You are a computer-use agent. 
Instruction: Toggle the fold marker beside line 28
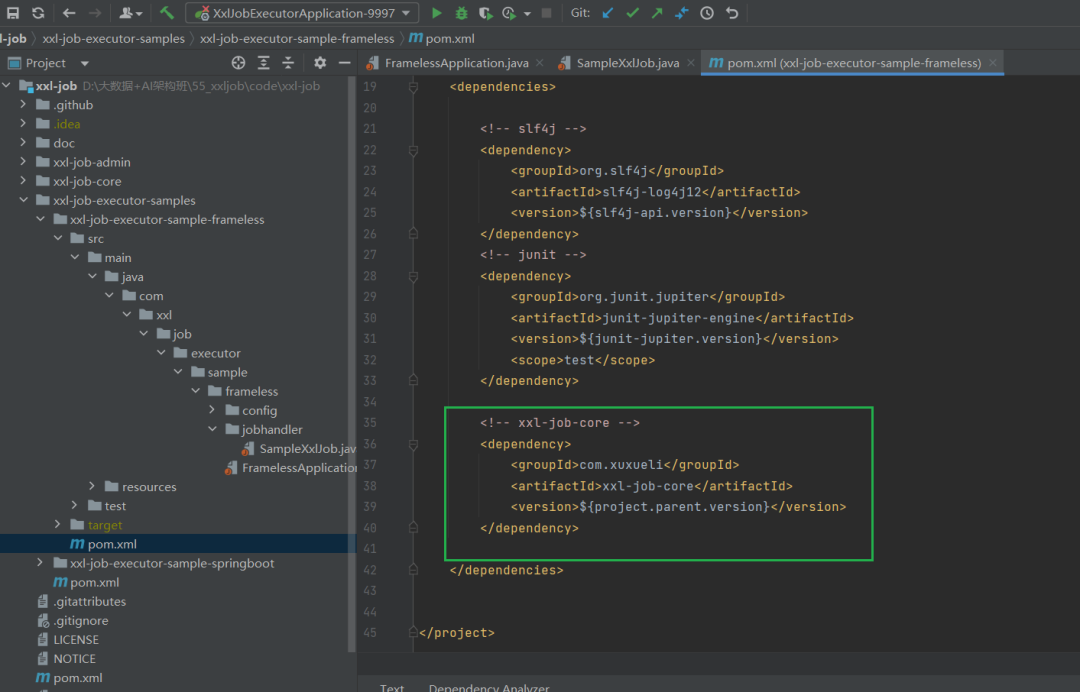pos(412,276)
